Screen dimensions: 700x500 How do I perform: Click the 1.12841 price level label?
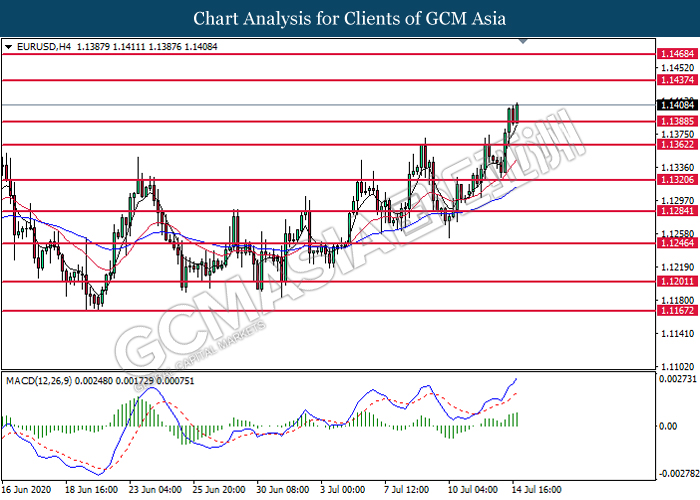tap(677, 211)
